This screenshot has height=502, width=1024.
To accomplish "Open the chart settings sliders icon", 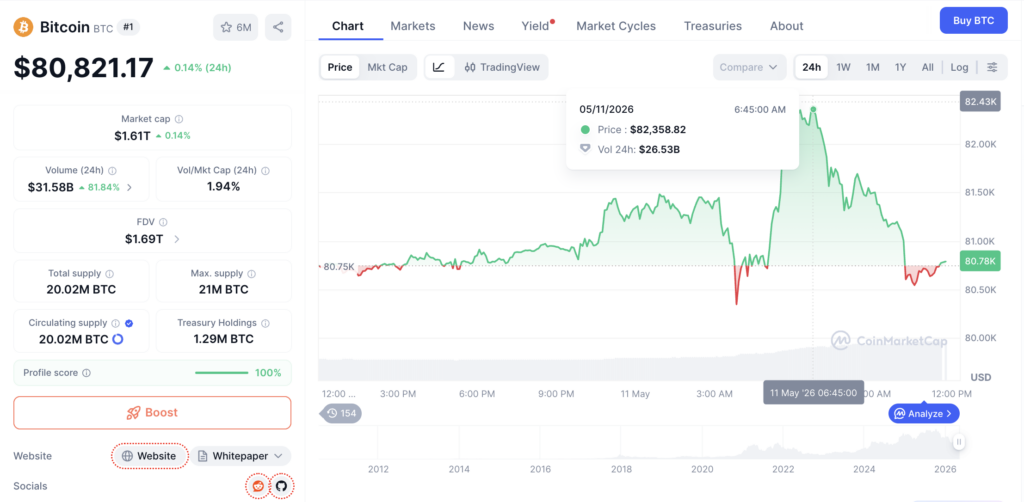I will 992,67.
